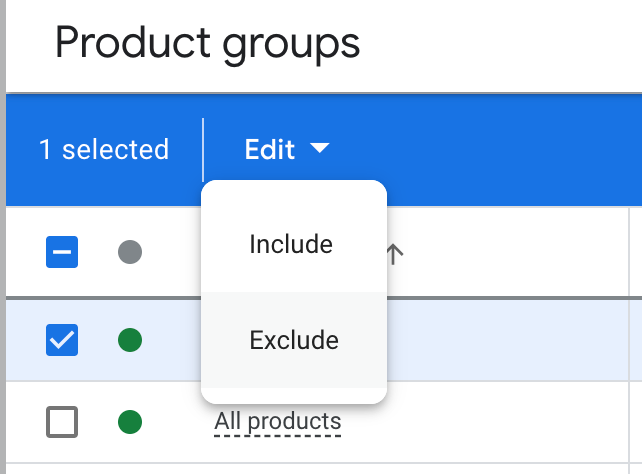The width and height of the screenshot is (642, 474).
Task: Open the Edit dropdown in the blue bar
Action: pyautogui.click(x=287, y=149)
